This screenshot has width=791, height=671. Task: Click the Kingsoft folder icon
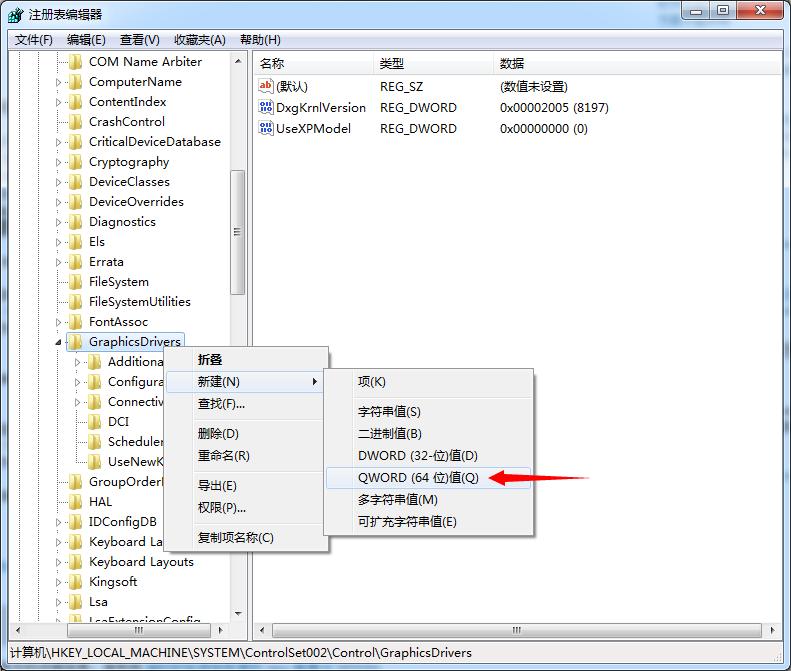pyautogui.click(x=75, y=582)
